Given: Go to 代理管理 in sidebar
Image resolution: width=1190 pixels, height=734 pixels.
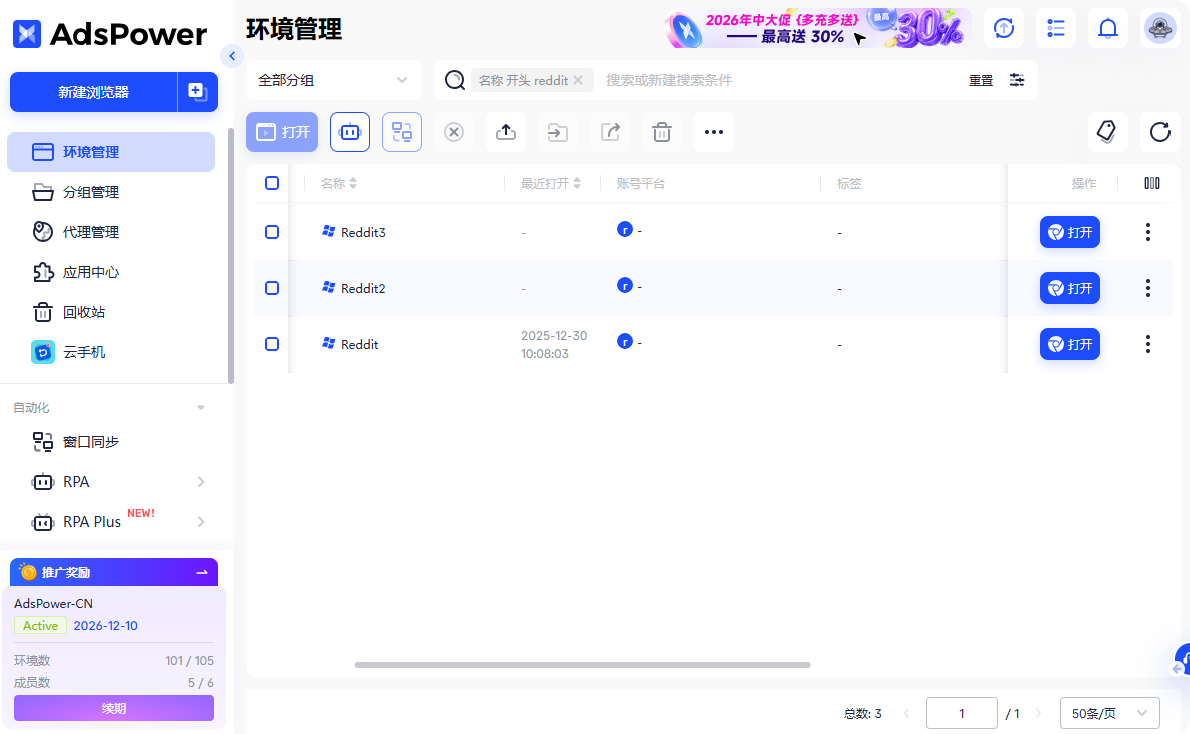Looking at the screenshot, I should [x=111, y=232].
